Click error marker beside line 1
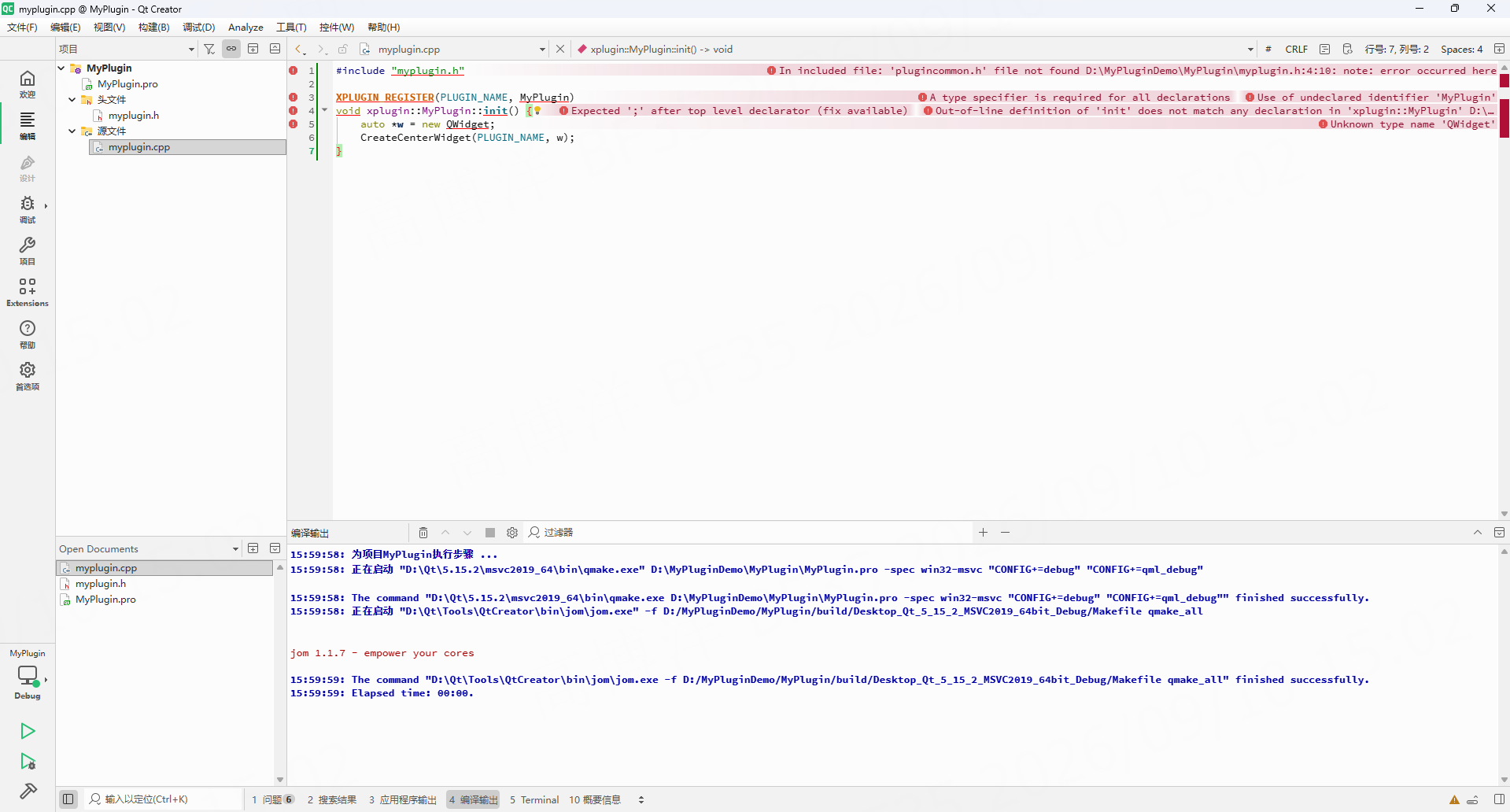The height and width of the screenshot is (812, 1510). click(294, 71)
